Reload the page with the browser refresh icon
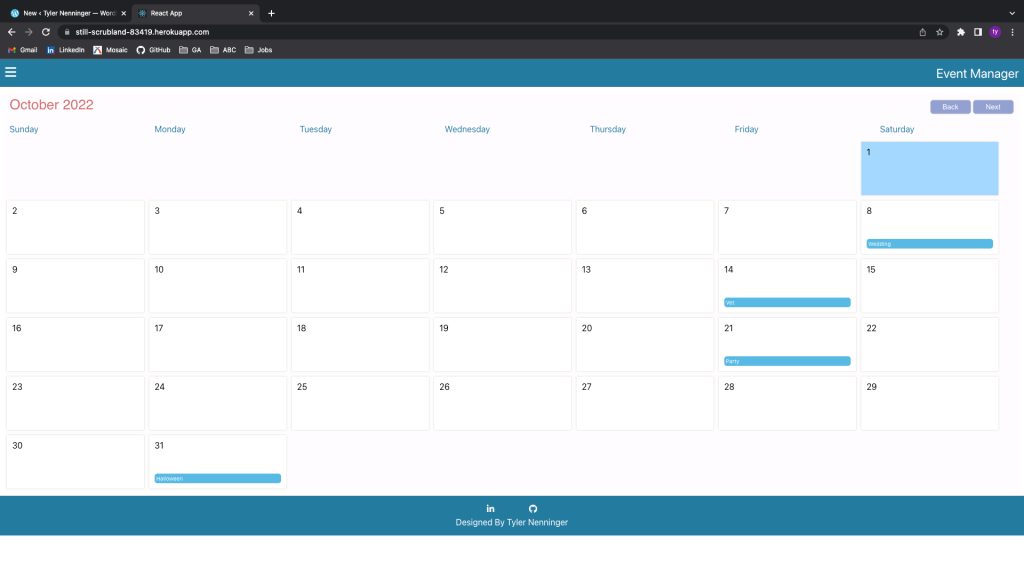The height and width of the screenshot is (576, 1024). pyautogui.click(x=46, y=32)
